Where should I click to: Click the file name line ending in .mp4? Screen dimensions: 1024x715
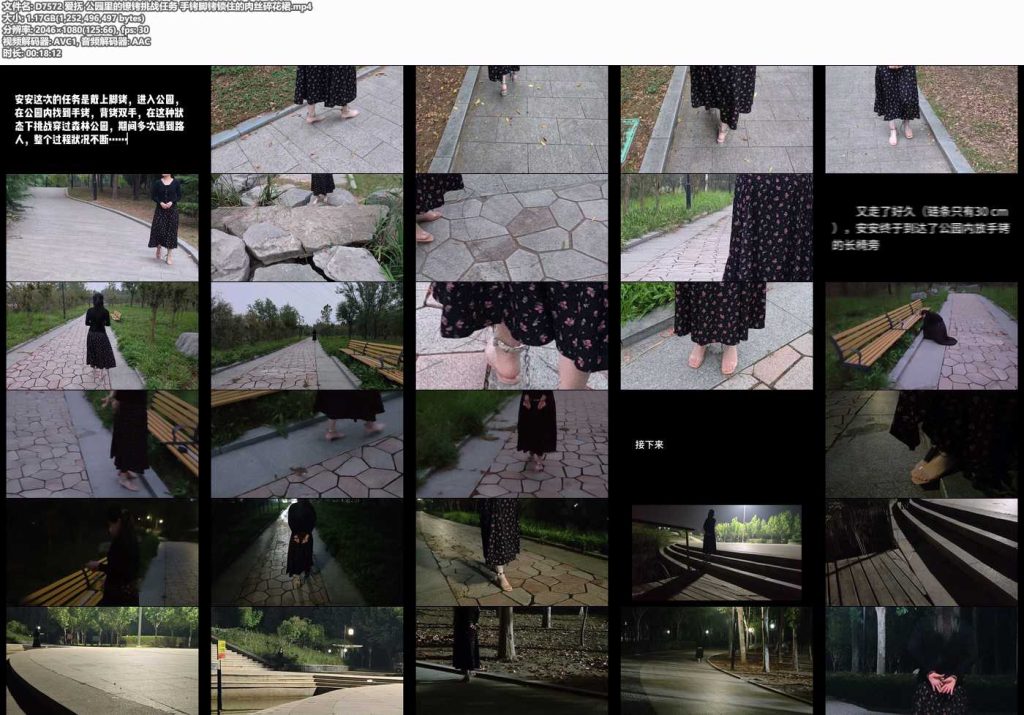pos(157,7)
